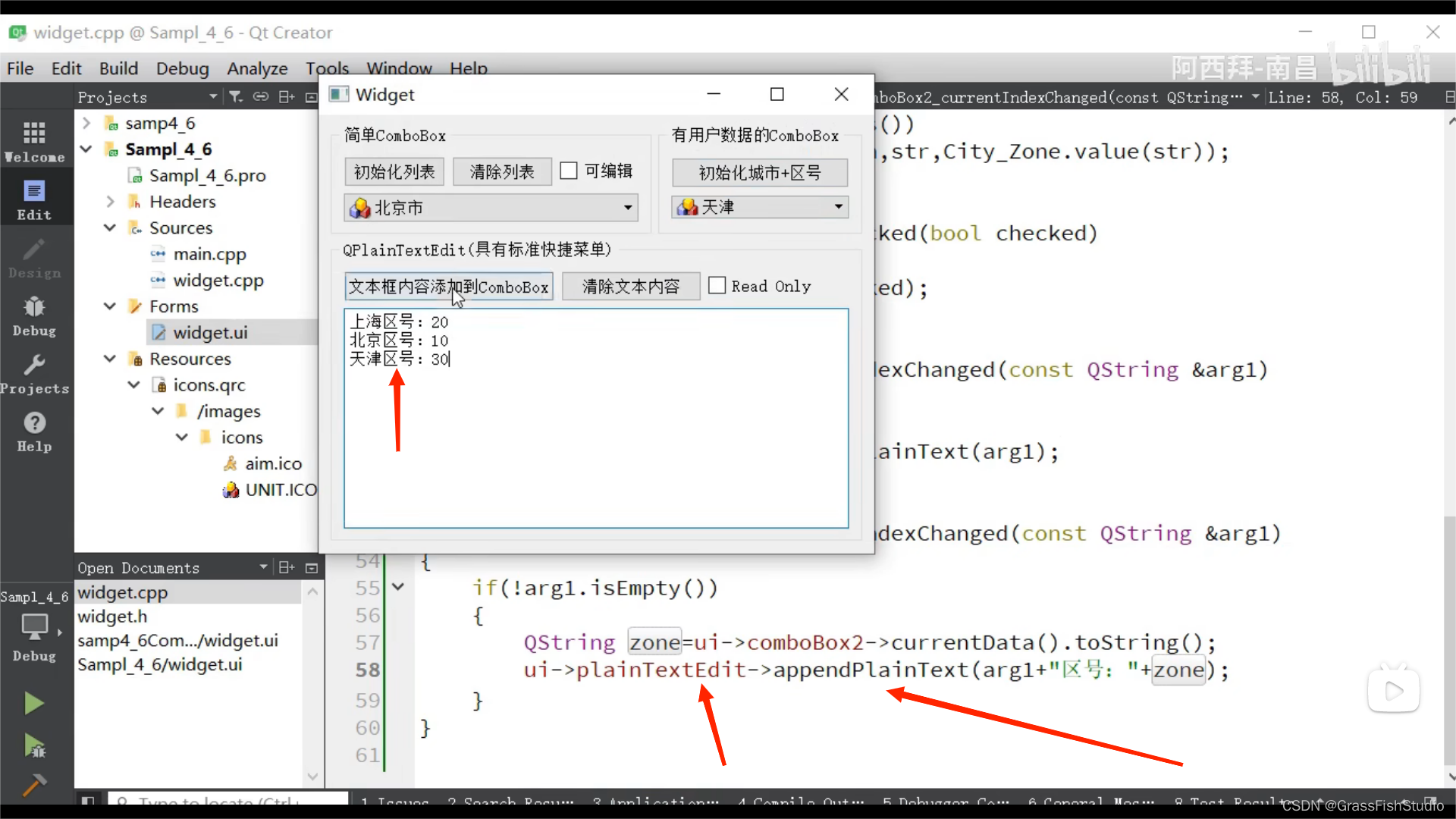
Task: Run the project with the green play icon
Action: coord(33,703)
